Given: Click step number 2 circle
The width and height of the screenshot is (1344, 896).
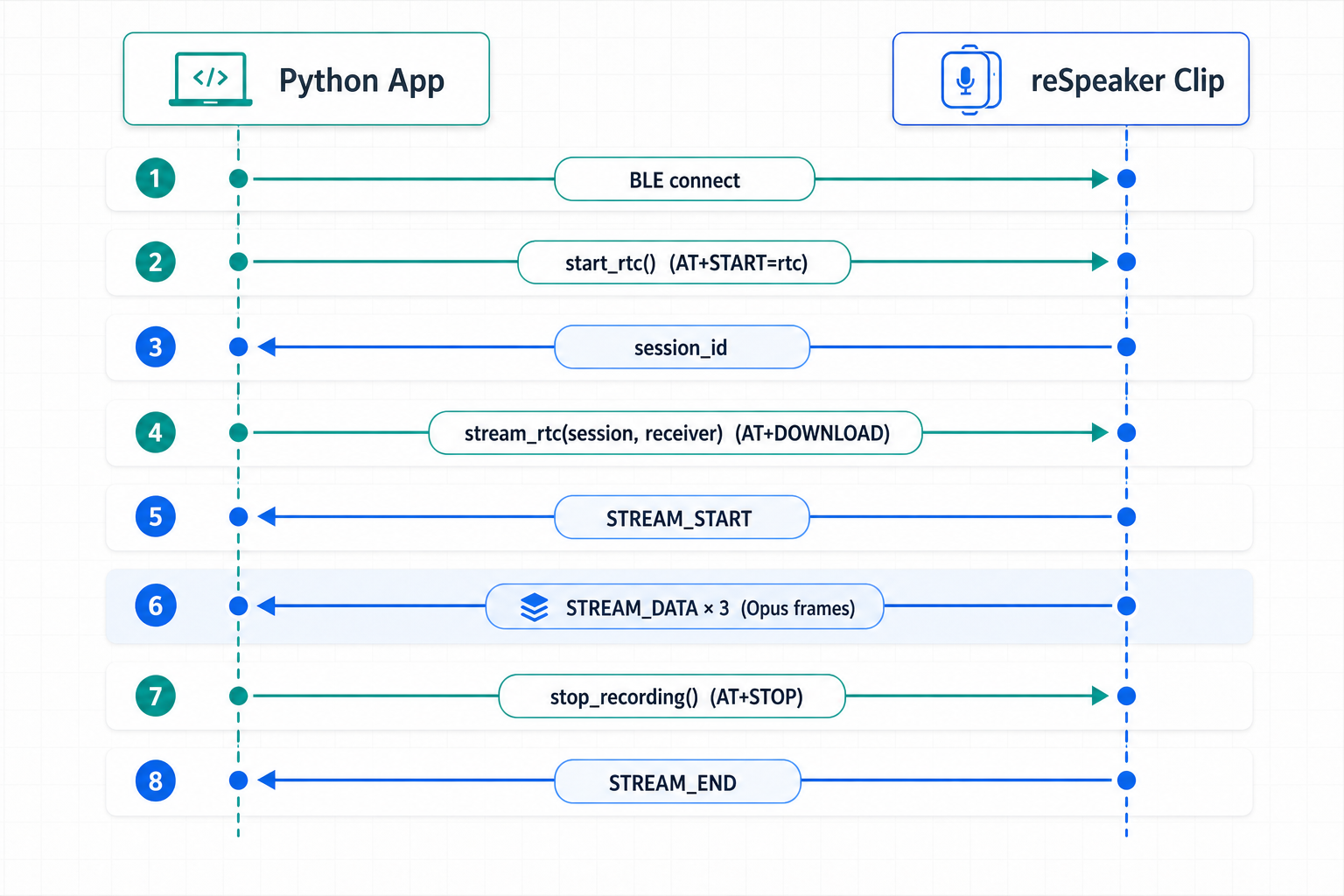Looking at the screenshot, I should click(156, 262).
